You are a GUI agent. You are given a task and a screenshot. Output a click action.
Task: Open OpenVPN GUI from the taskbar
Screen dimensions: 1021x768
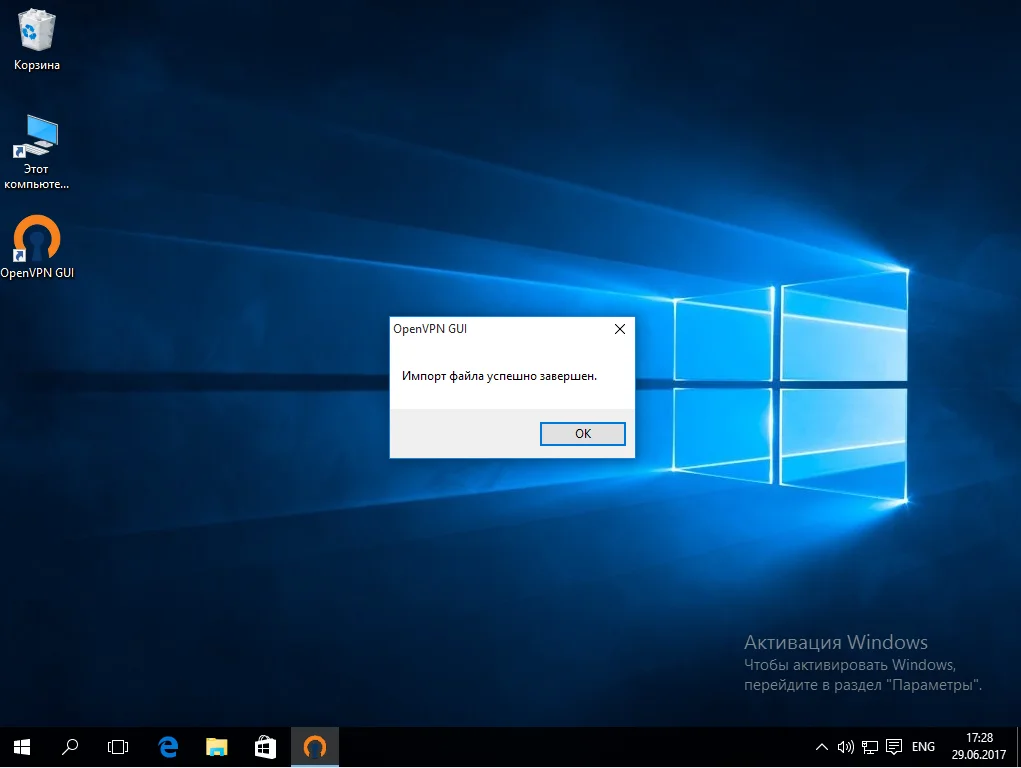click(315, 746)
